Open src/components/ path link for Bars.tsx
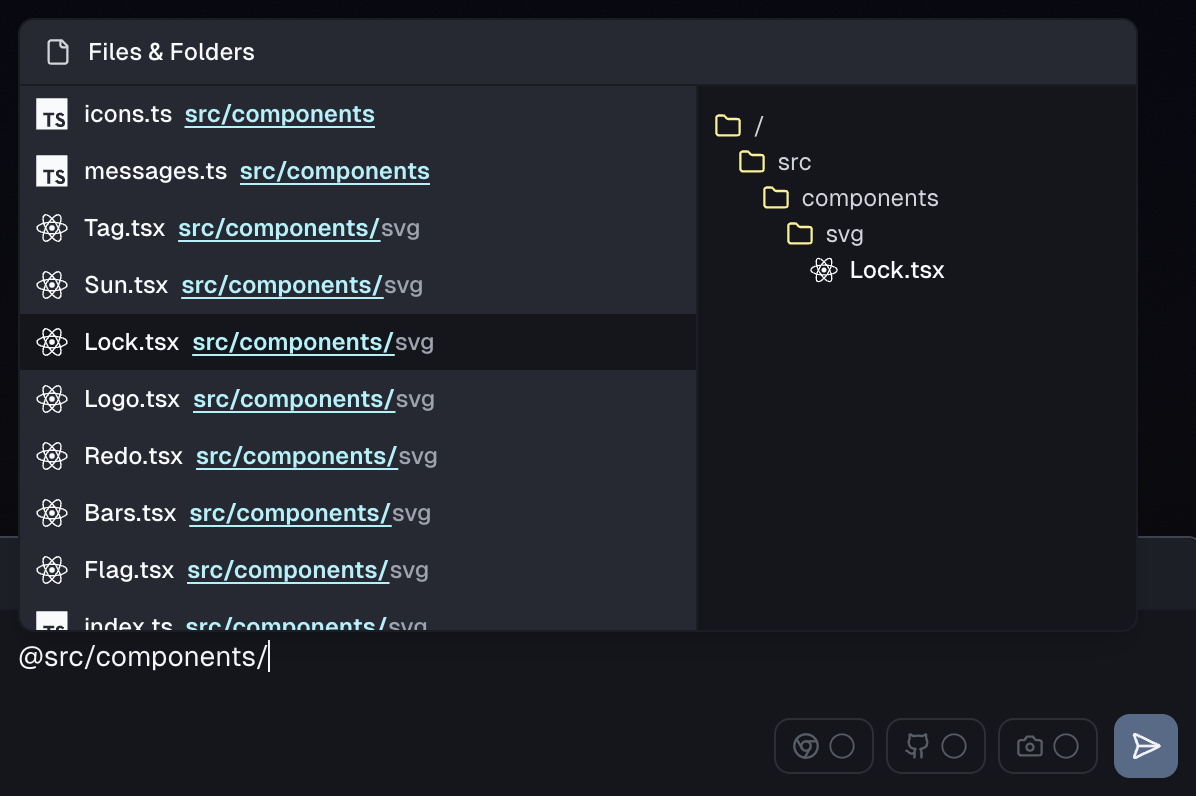Viewport: 1196px width, 796px height. 290,514
